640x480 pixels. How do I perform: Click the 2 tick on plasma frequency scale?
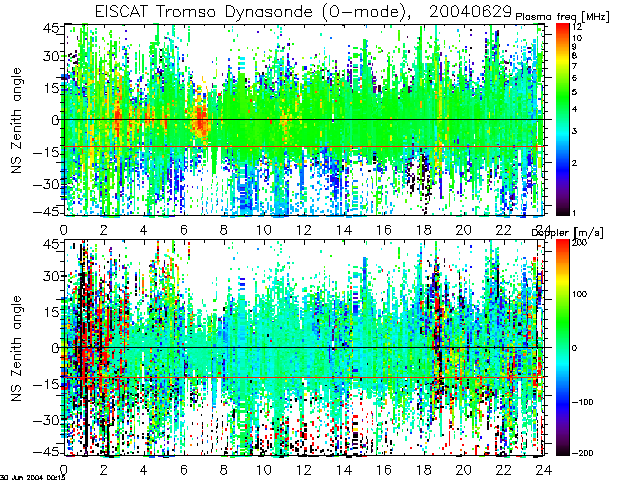(x=574, y=163)
